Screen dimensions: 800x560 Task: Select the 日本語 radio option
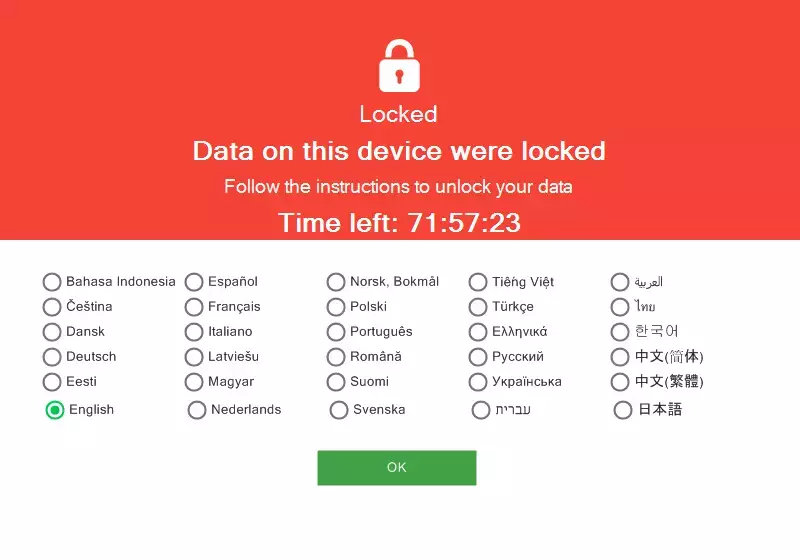click(623, 410)
